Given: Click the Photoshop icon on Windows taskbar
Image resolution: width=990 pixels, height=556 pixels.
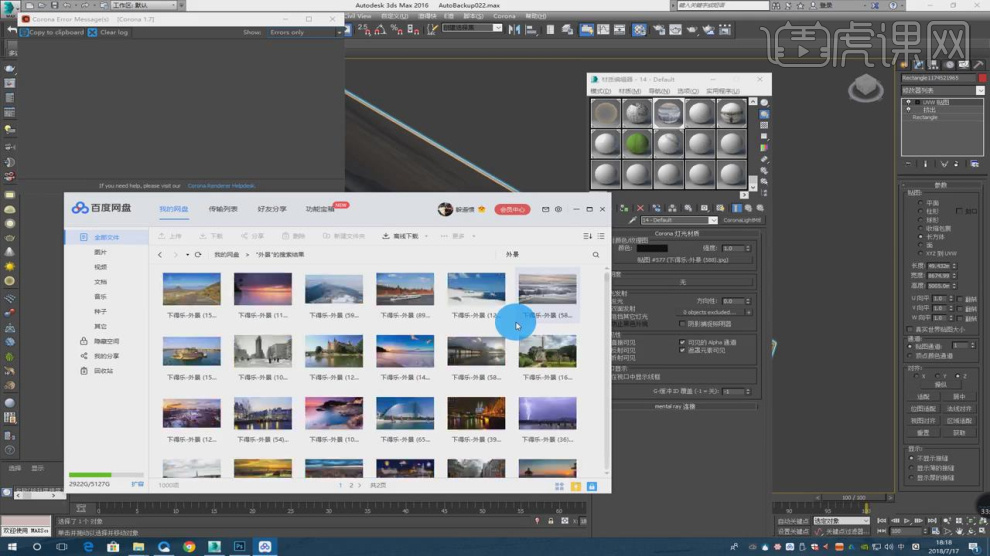Looking at the screenshot, I should pyautogui.click(x=239, y=547).
